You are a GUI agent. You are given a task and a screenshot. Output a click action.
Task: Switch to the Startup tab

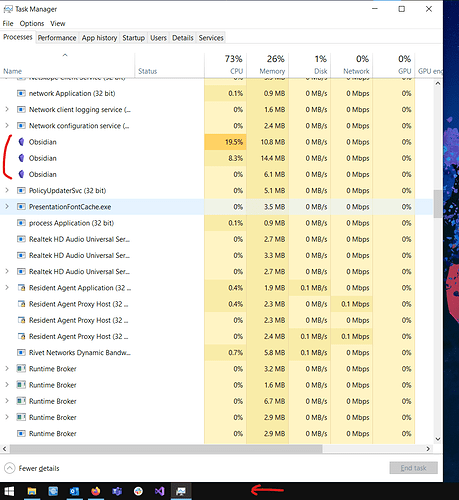(133, 38)
